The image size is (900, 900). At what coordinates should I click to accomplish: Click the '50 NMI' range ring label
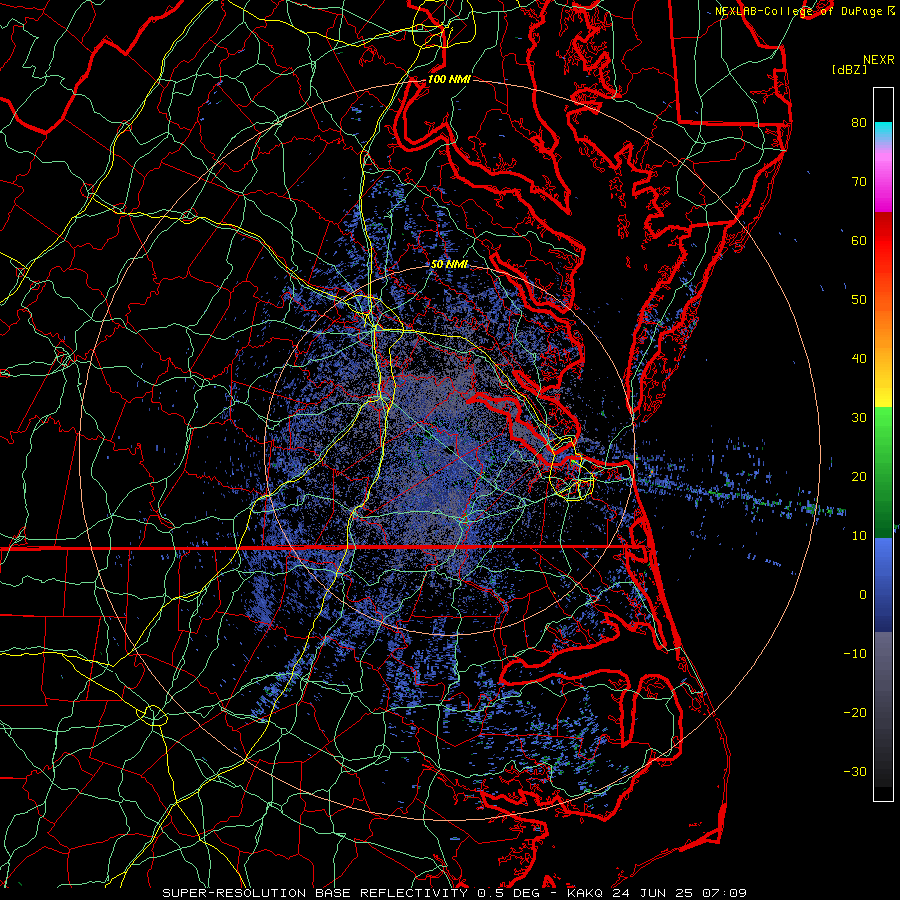[x=449, y=264]
